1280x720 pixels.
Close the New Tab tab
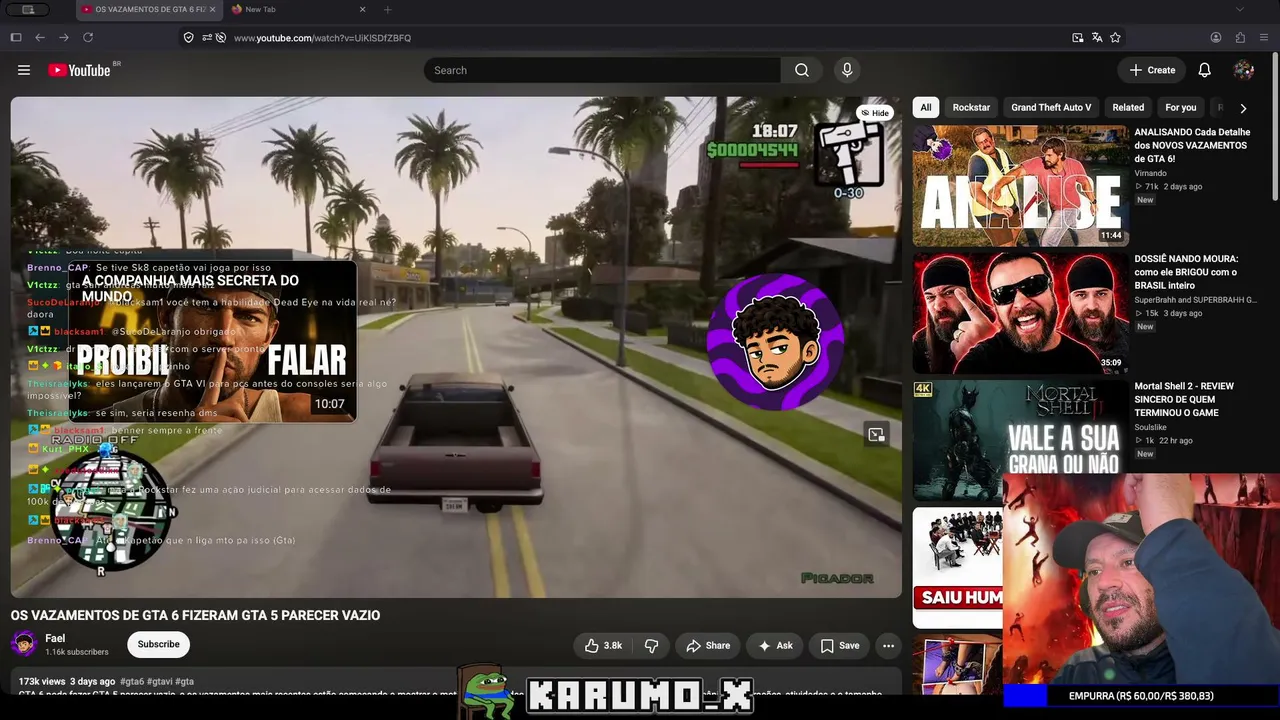click(362, 10)
